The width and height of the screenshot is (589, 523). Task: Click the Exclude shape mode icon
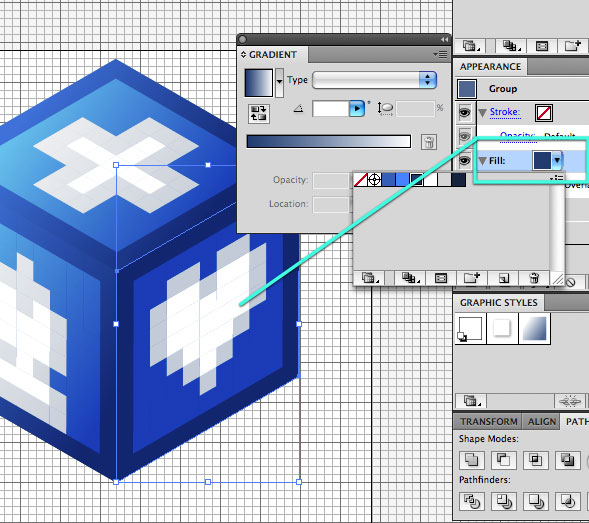tap(567, 460)
